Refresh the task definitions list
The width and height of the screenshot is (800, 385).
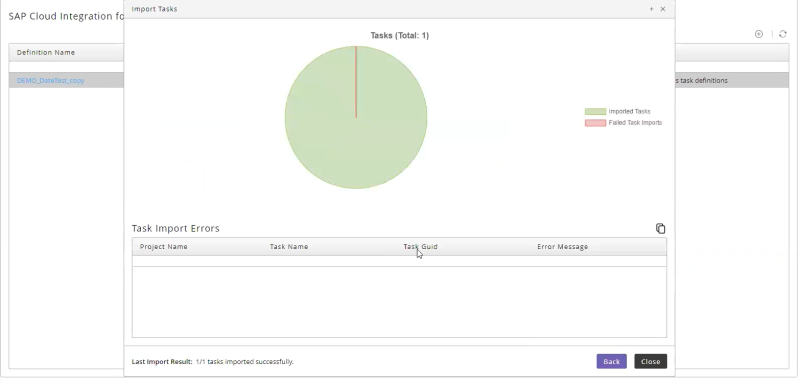point(783,34)
